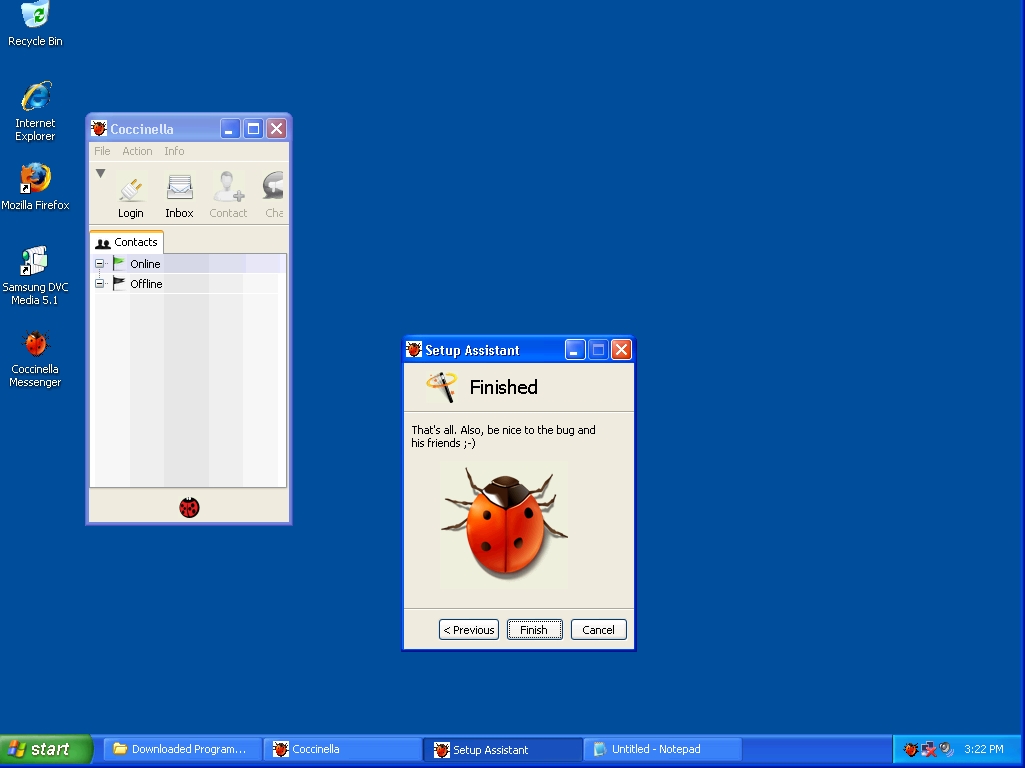Switch to Coccinella taskbar button
1025x768 pixels.
pyautogui.click(x=343, y=750)
